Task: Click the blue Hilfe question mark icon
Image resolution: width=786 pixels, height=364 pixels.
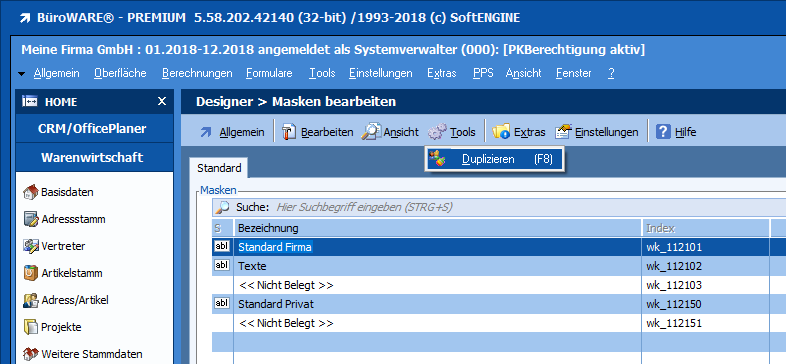Action: pyautogui.click(x=663, y=132)
